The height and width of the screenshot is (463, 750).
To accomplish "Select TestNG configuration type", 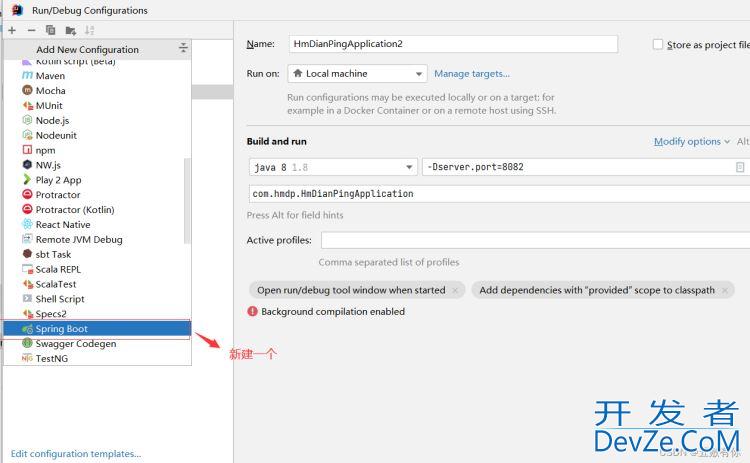I will [97, 358].
